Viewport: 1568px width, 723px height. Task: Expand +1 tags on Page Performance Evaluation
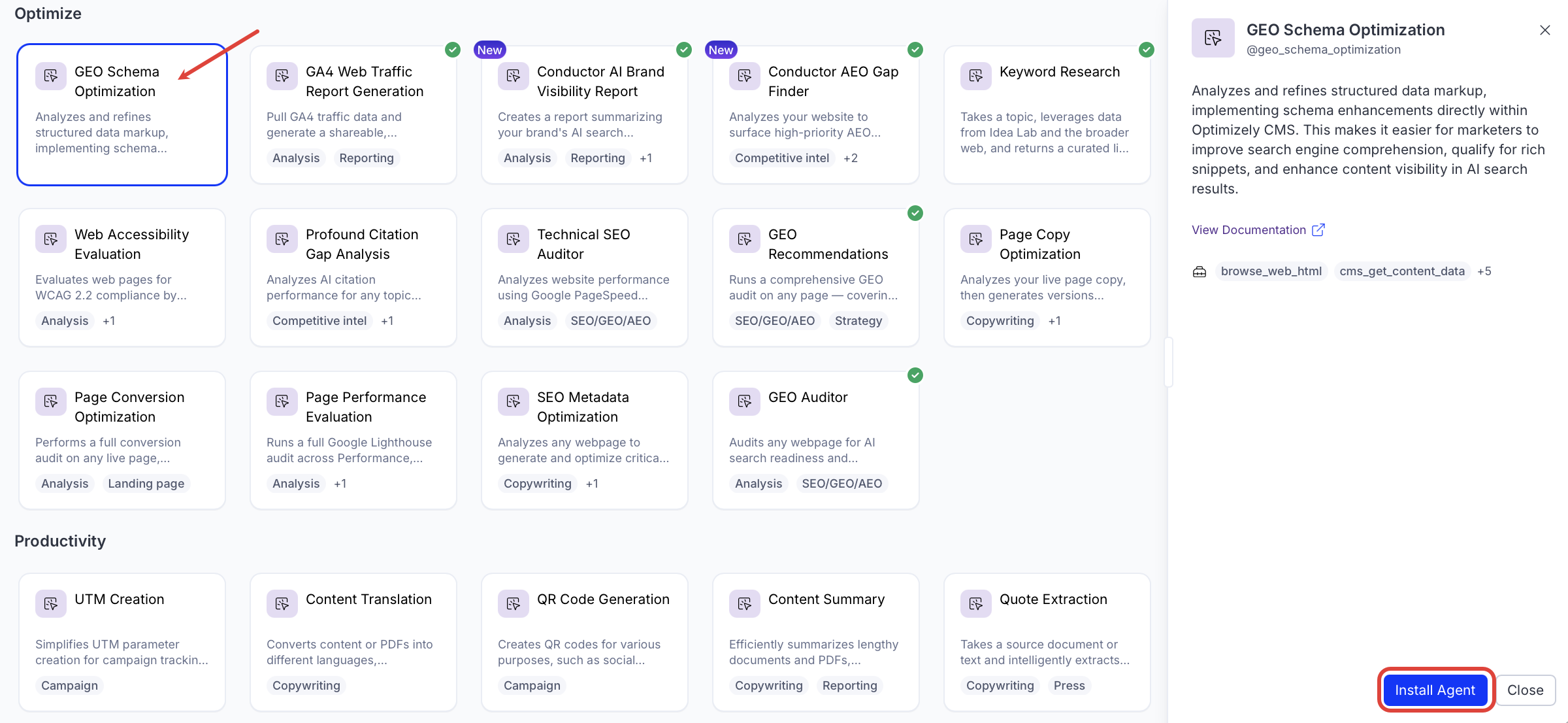tap(340, 484)
